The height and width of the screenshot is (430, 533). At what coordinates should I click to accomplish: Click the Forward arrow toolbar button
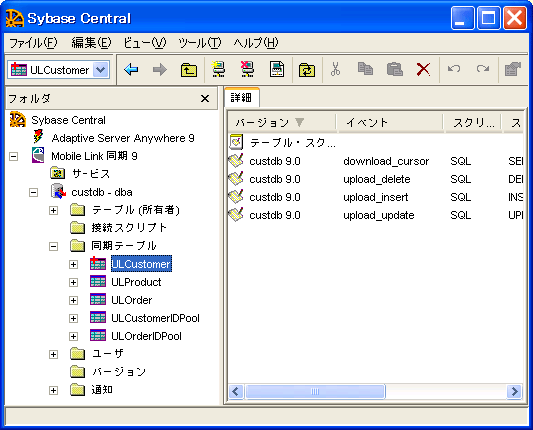point(159,70)
